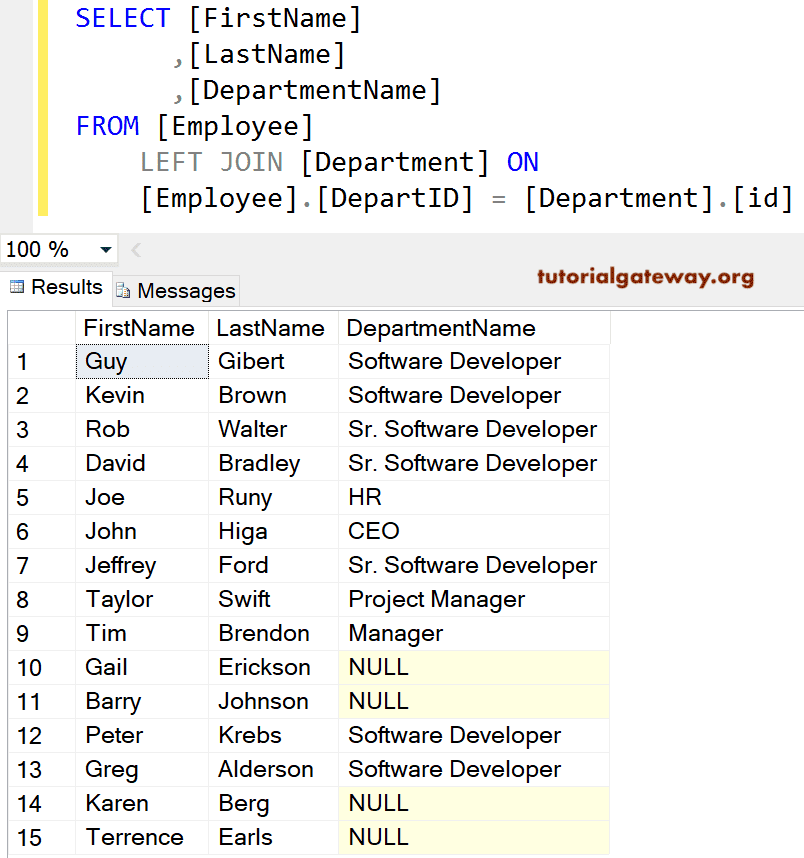The width and height of the screenshot is (804, 858).
Task: Click the Messages tab page icon
Action: pos(123,291)
